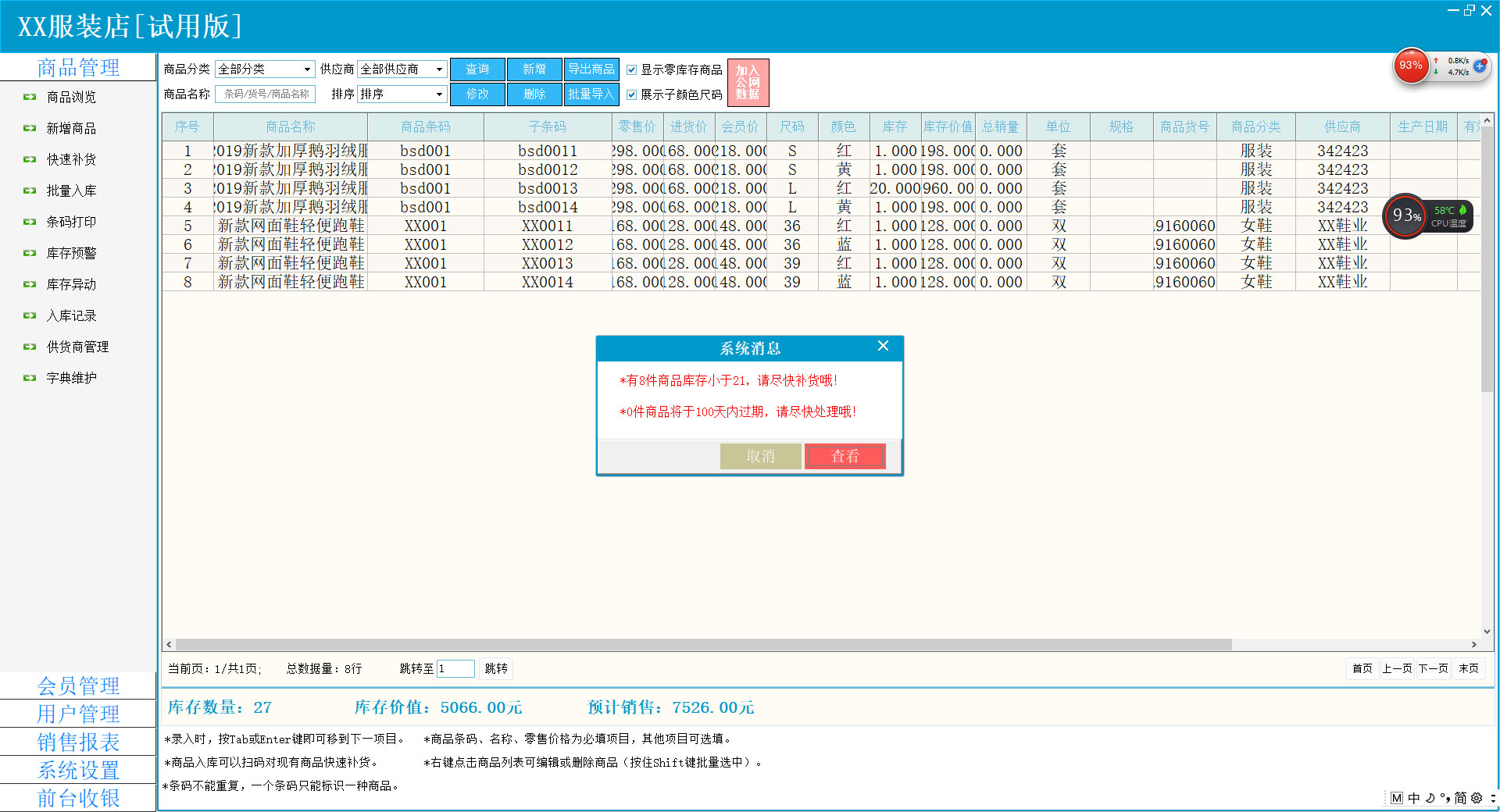Click the 中 input method language indicator

point(1414,798)
